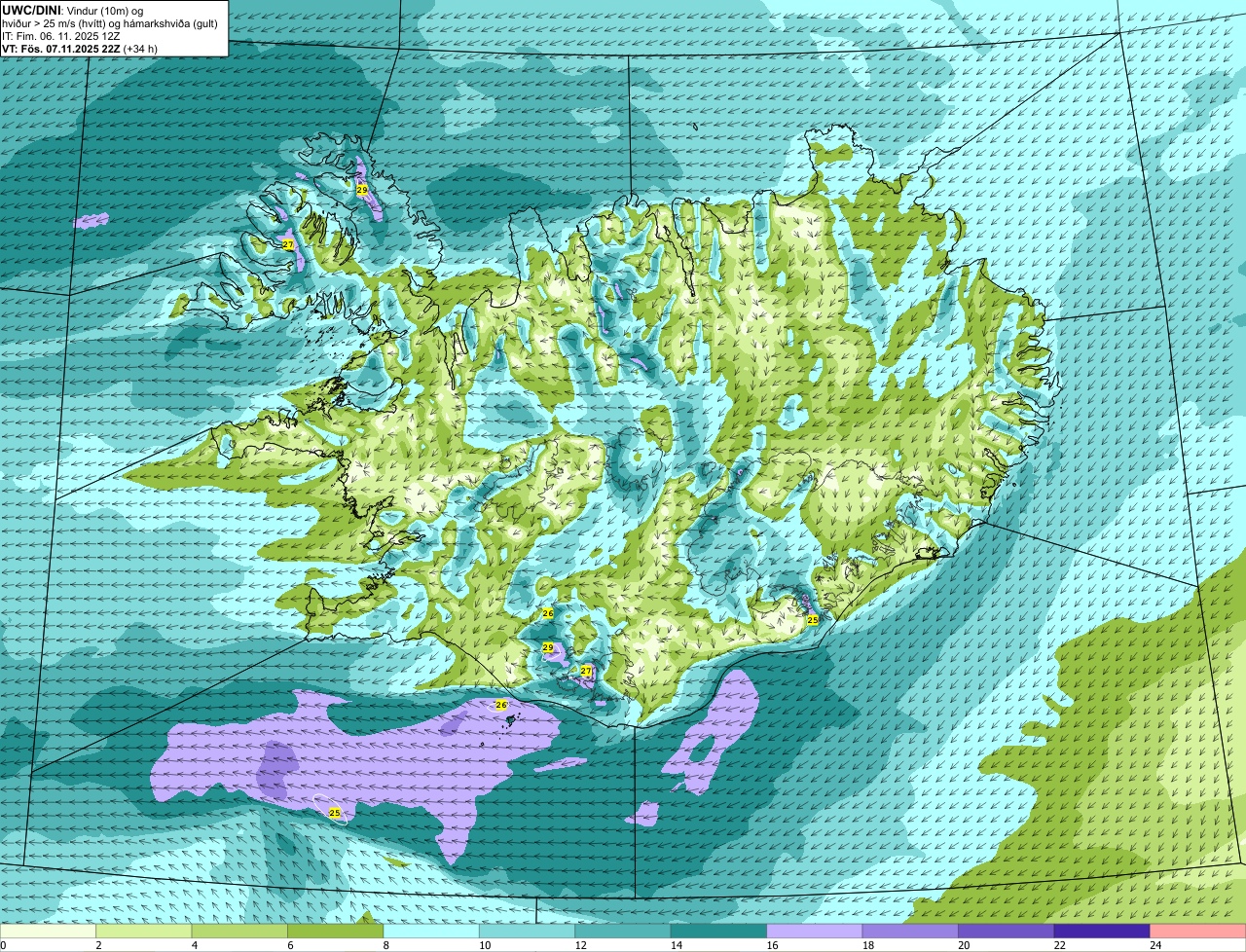1246x952 pixels.
Task: Click the yellow 29 gust marker in the Westfjords
Action: pos(362,190)
